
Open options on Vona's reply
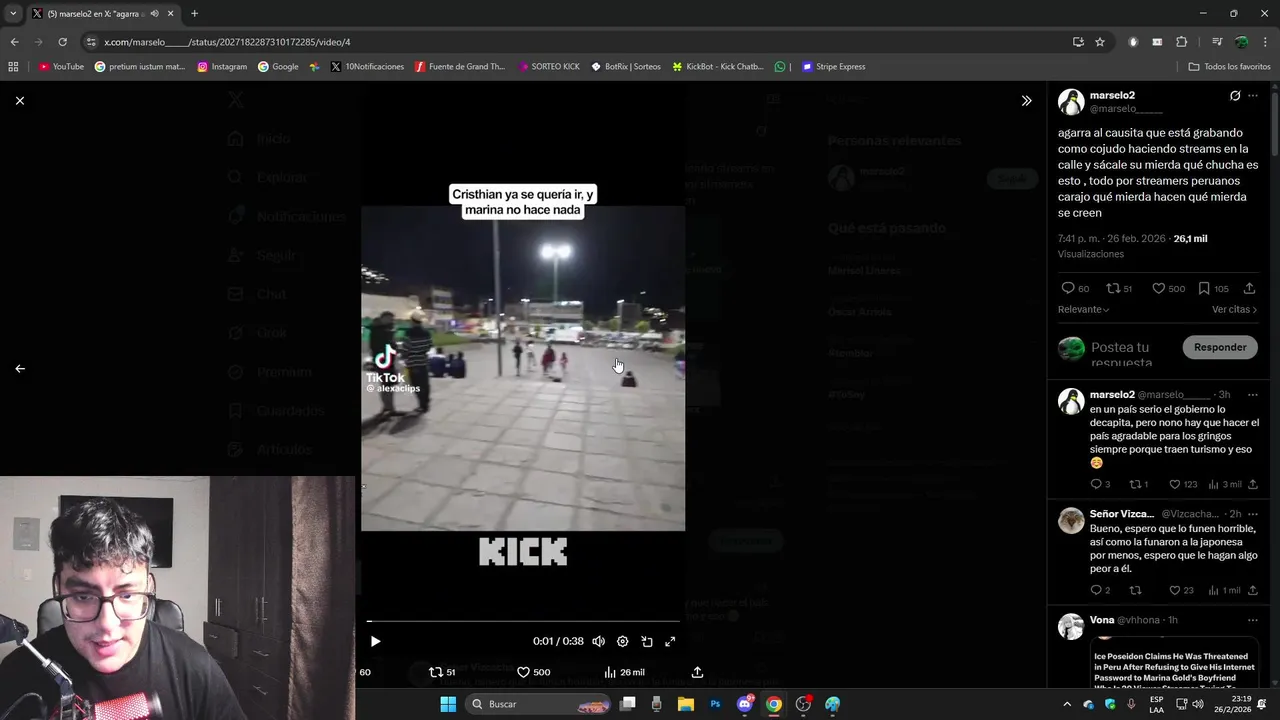tap(1253, 620)
